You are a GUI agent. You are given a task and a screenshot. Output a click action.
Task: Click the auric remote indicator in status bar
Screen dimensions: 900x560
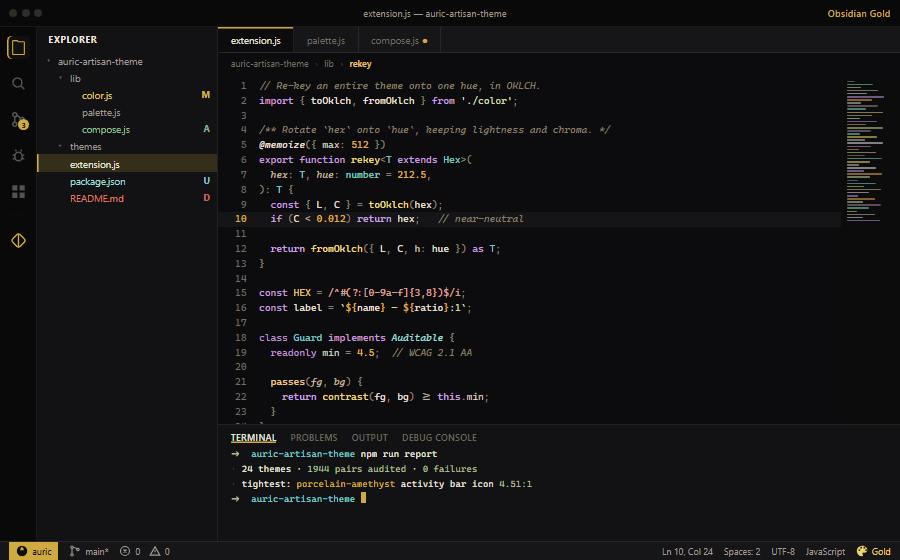pyautogui.click(x=33, y=551)
